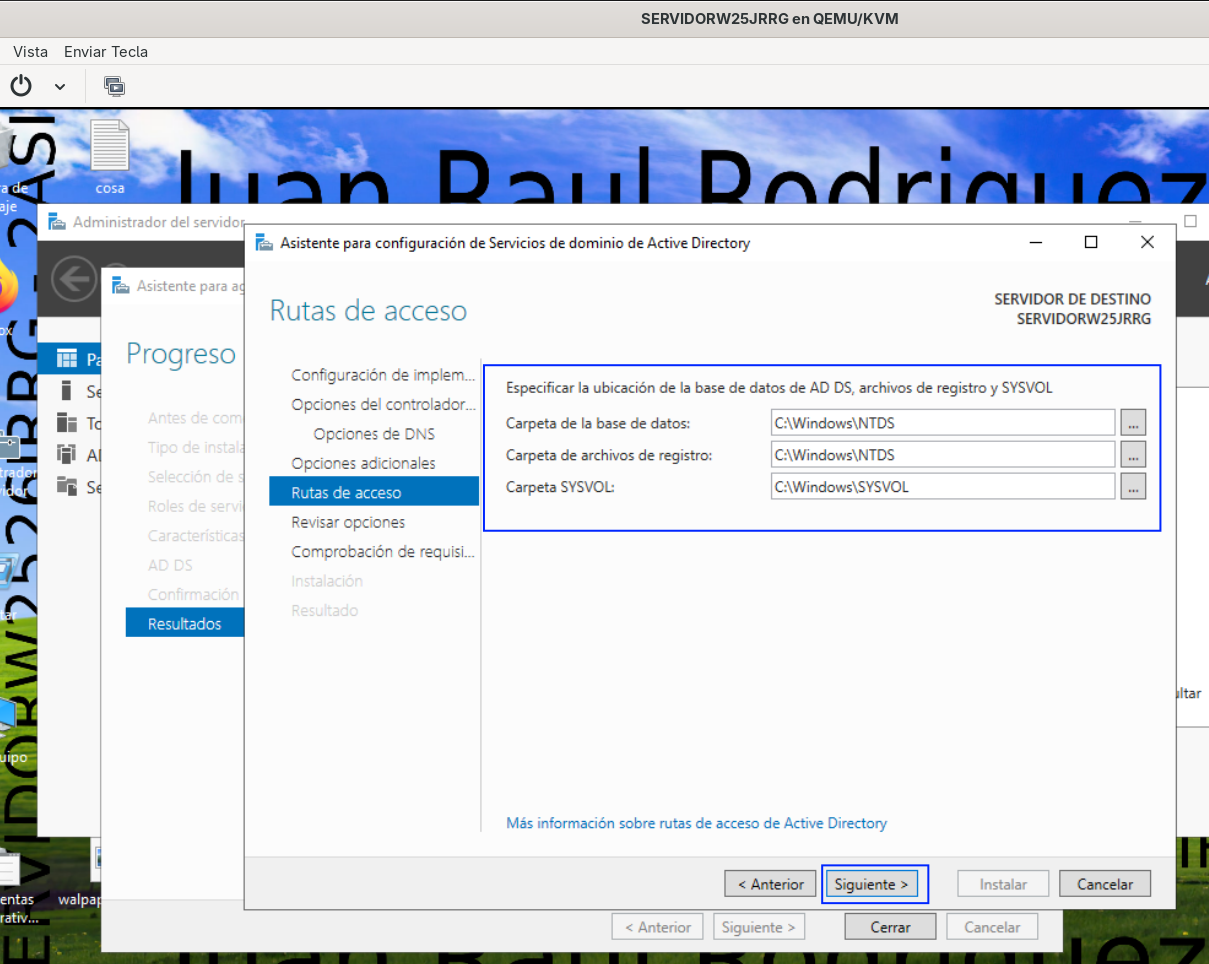Click the VM screenshot/console toolbar icon
Image resolution: width=1209 pixels, height=964 pixels.
(113, 86)
